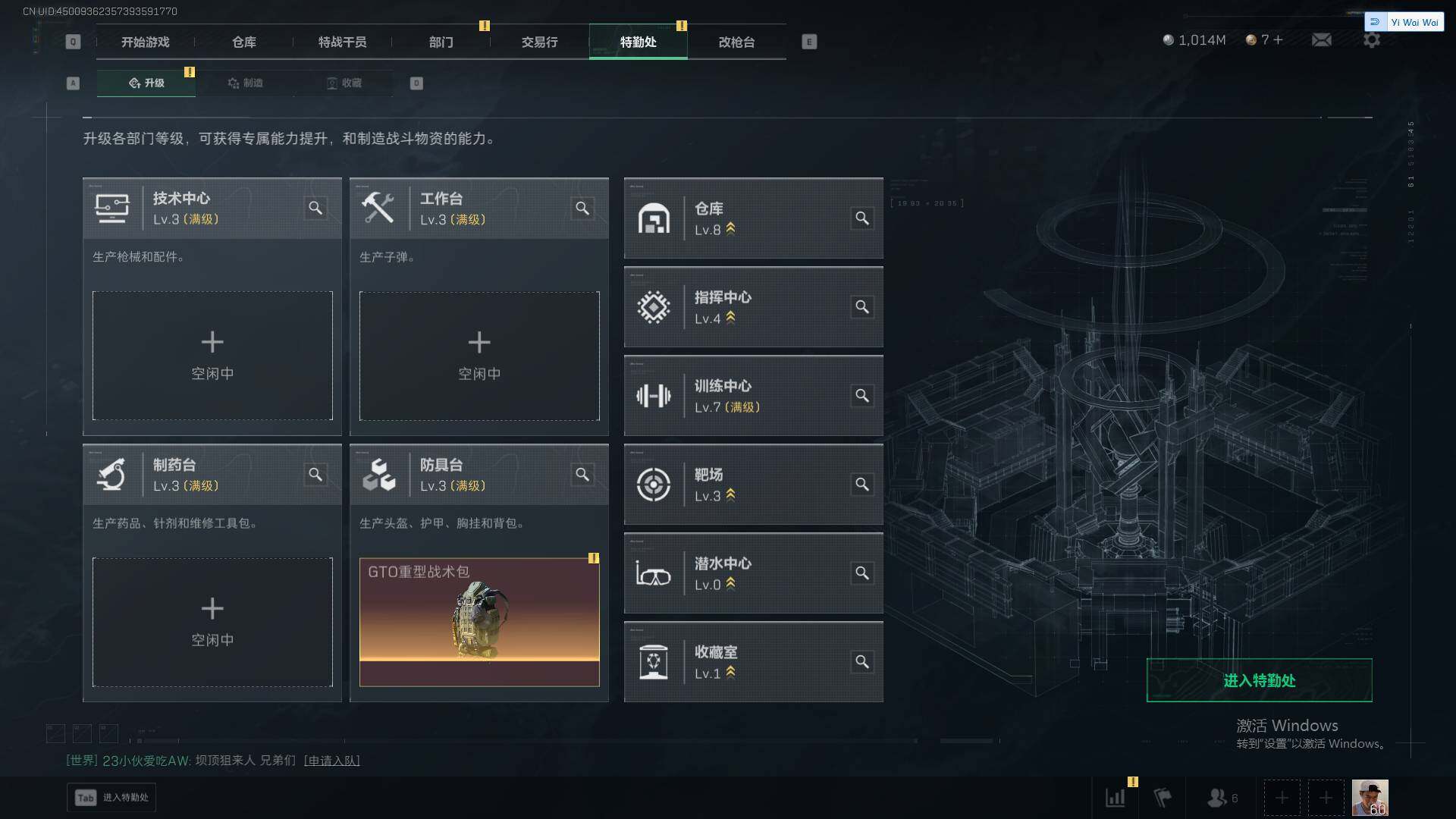Select the 潜水中心 Lv.0 upgrade panel
1456x819 pixels.
pos(753,573)
